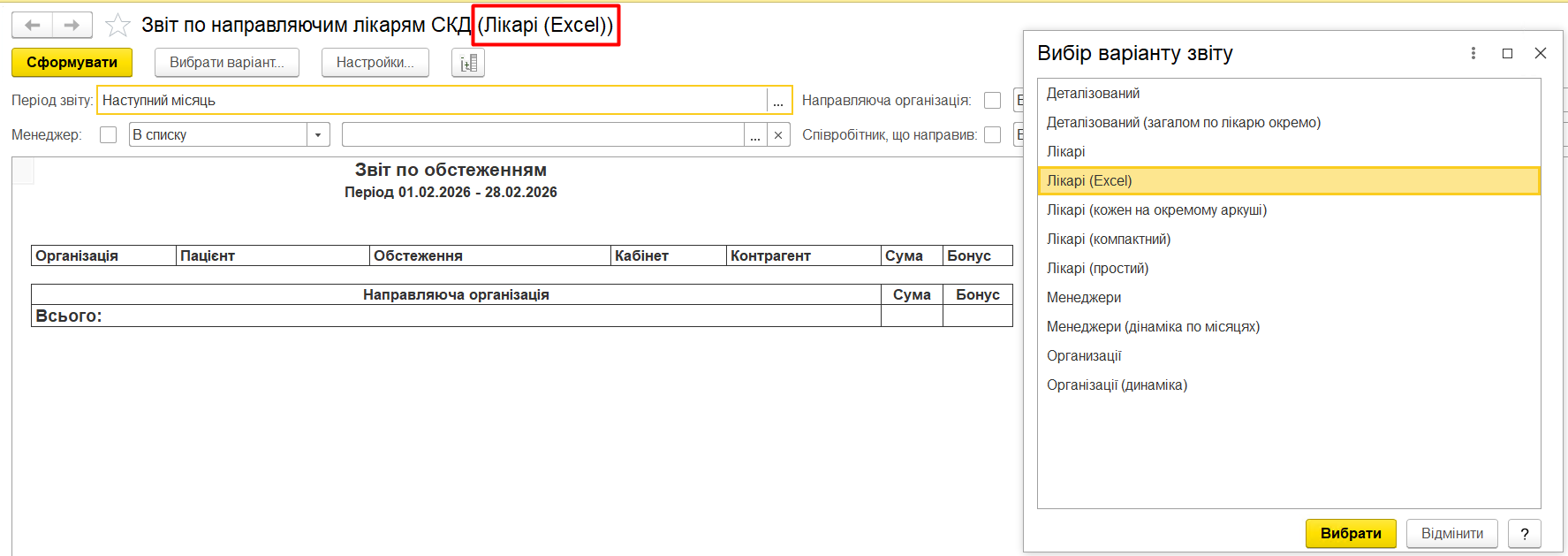Open help with the question mark button
Viewport: 1568px width, 556px height.
[1524, 533]
